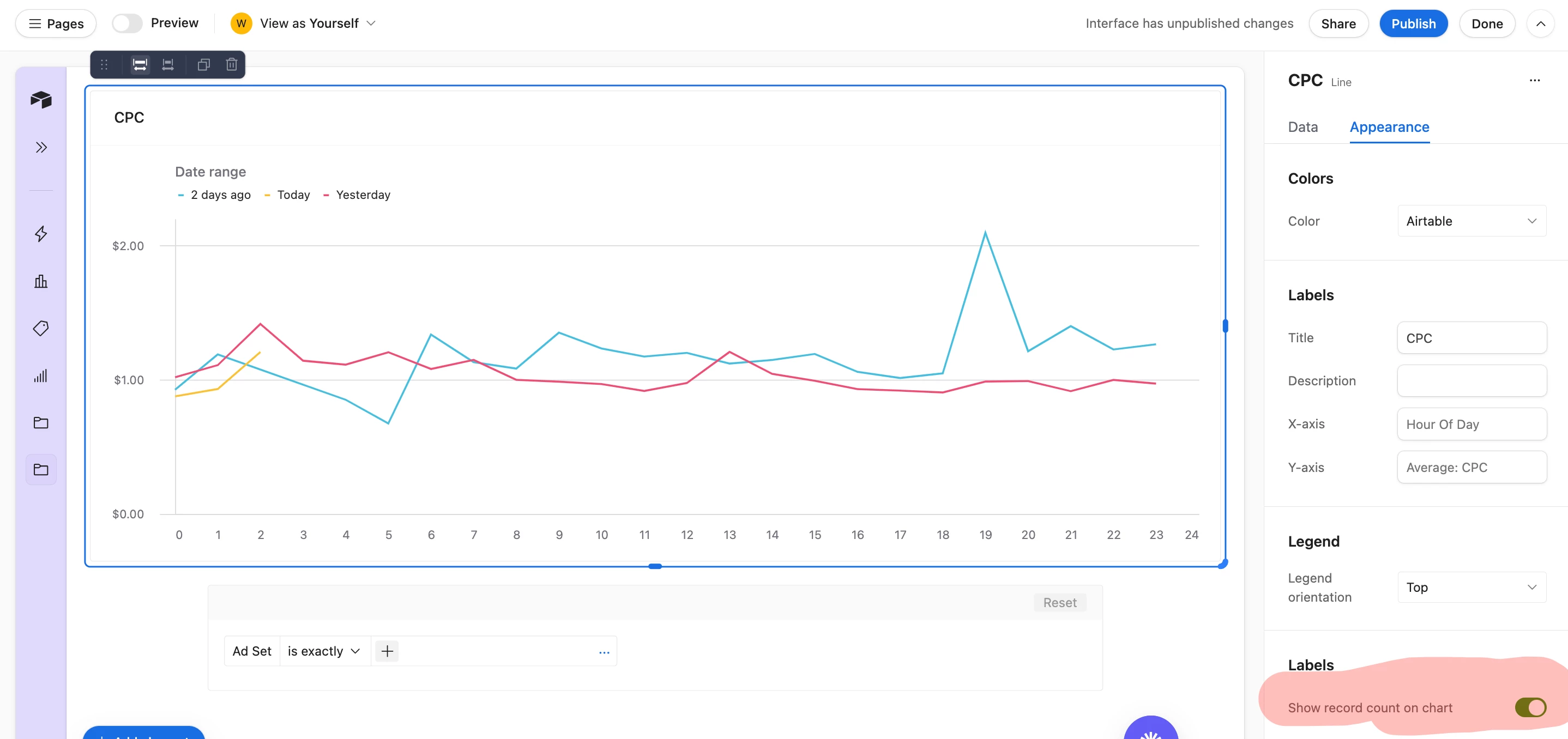Click the Description input field
This screenshot has height=739, width=1568.
click(1471, 381)
